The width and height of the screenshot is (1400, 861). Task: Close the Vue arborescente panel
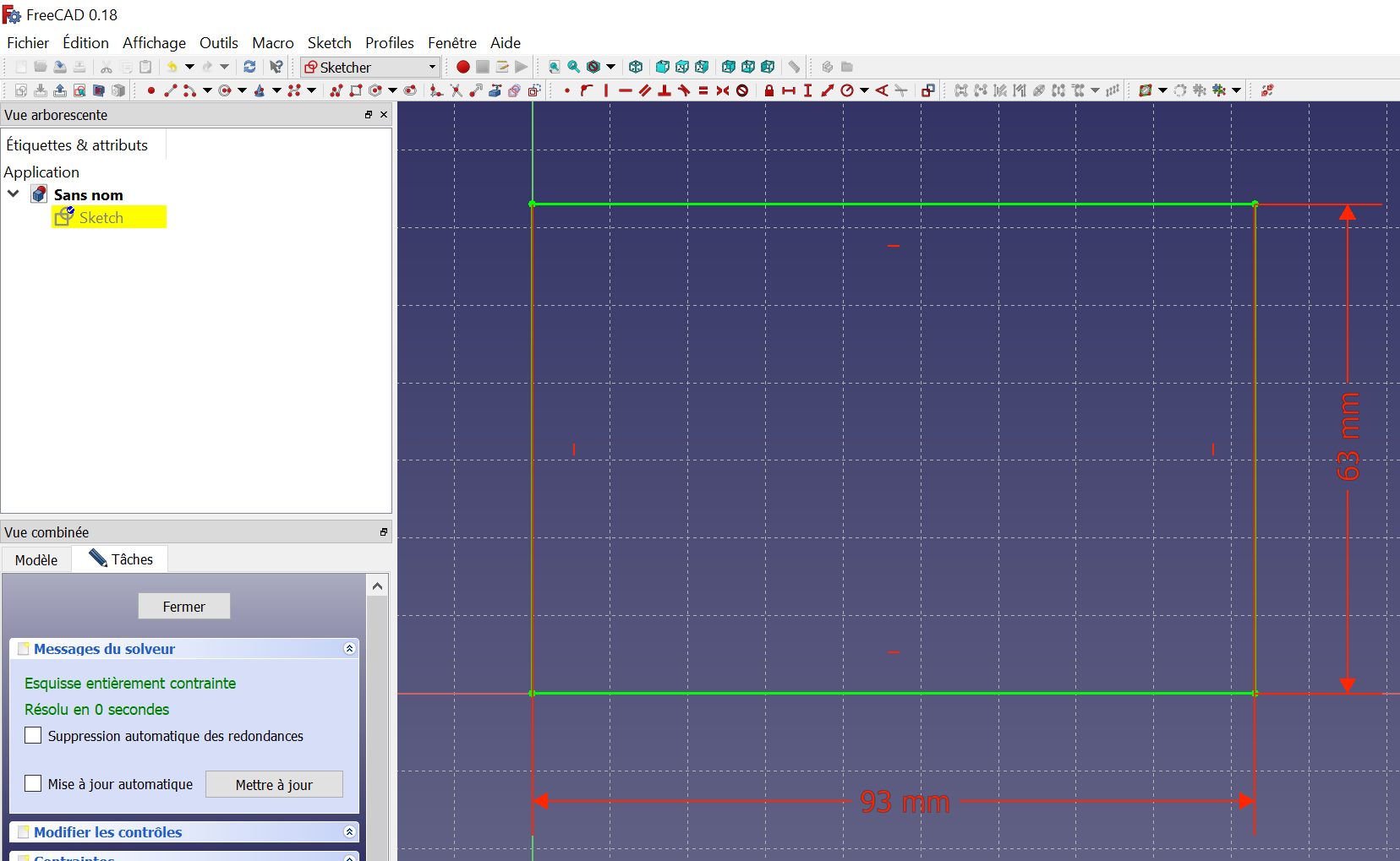pyautogui.click(x=384, y=114)
